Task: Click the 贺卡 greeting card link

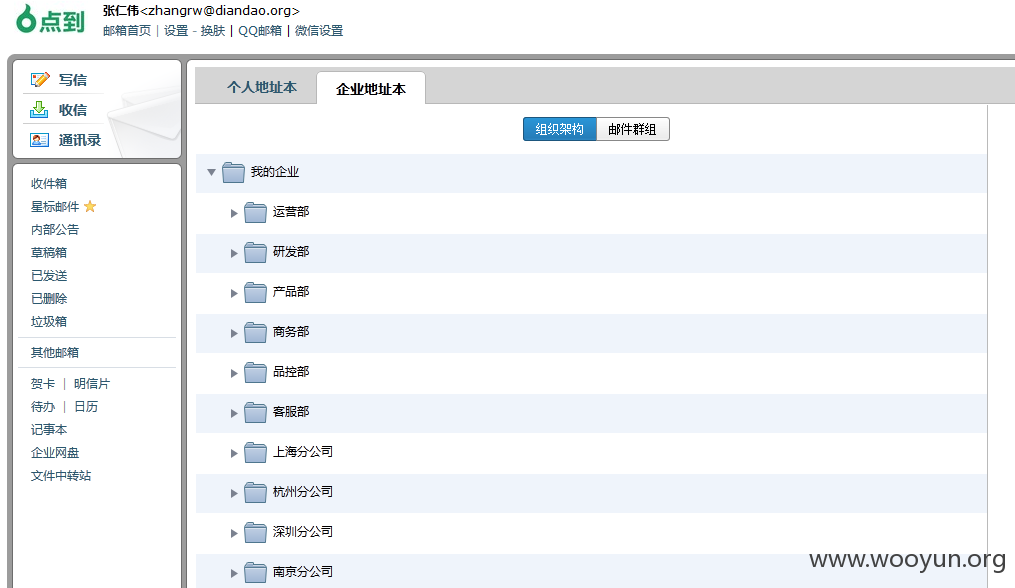Action: pos(43,384)
